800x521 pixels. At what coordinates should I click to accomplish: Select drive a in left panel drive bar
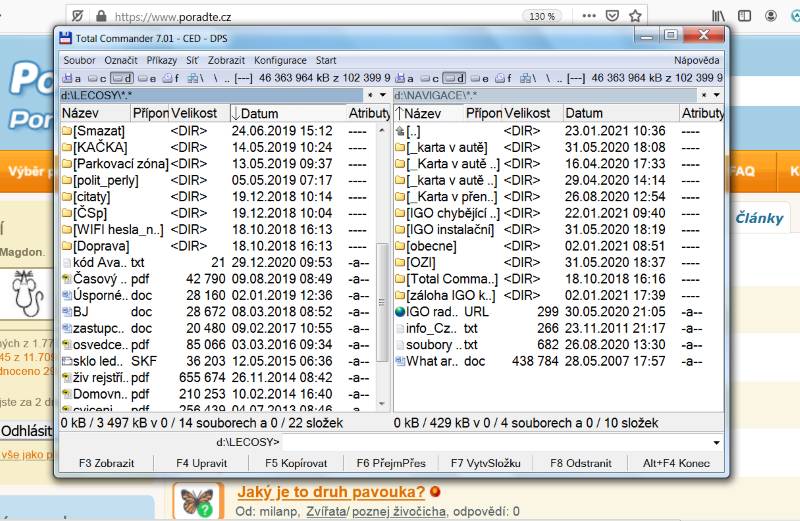(71, 78)
